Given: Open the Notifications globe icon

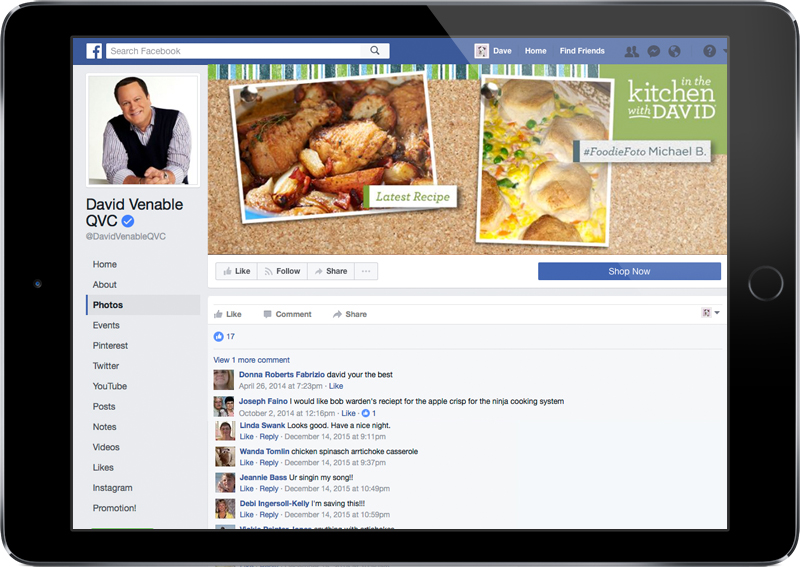Looking at the screenshot, I should tap(674, 51).
